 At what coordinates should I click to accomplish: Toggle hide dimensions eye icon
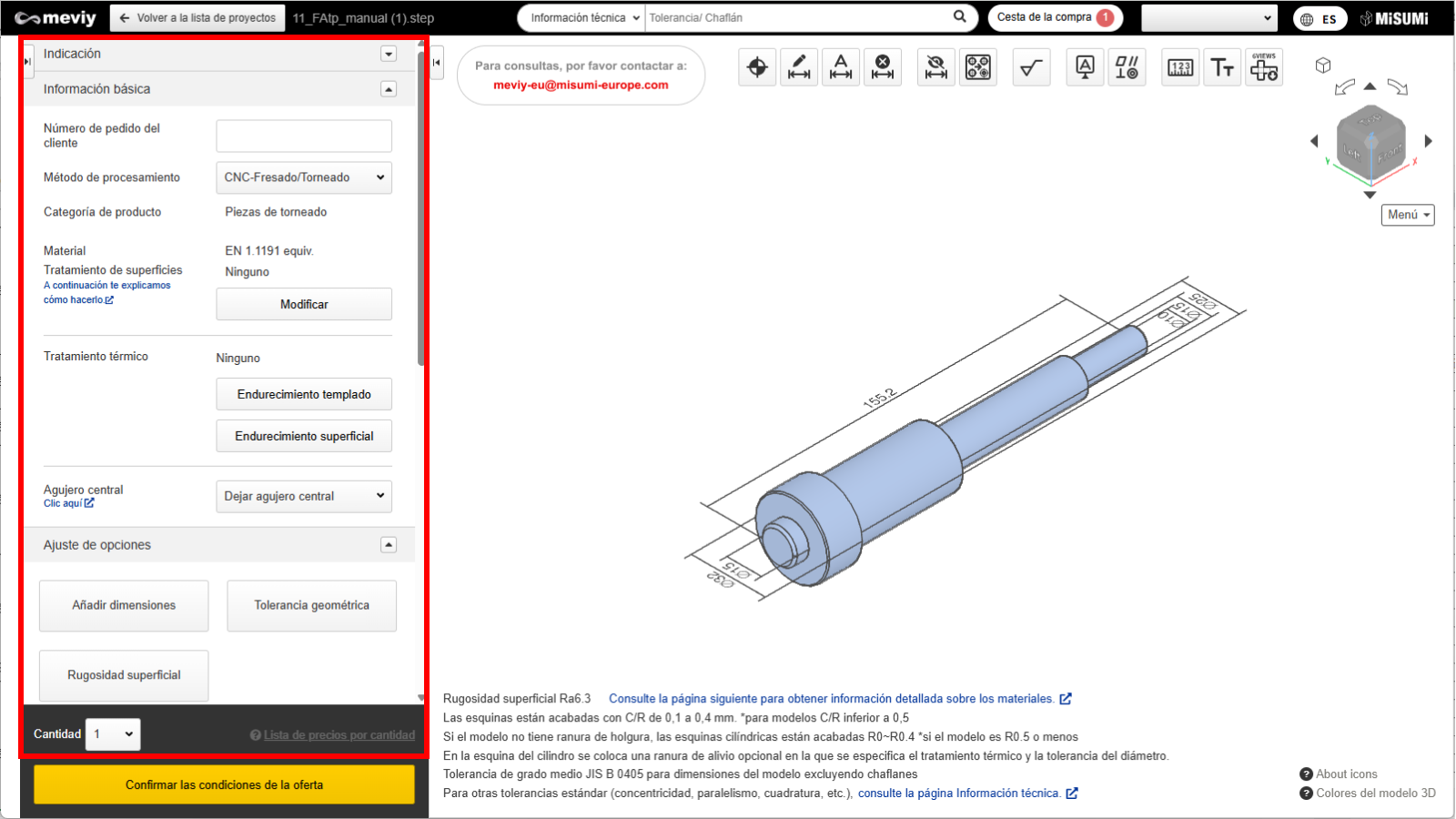[935, 67]
